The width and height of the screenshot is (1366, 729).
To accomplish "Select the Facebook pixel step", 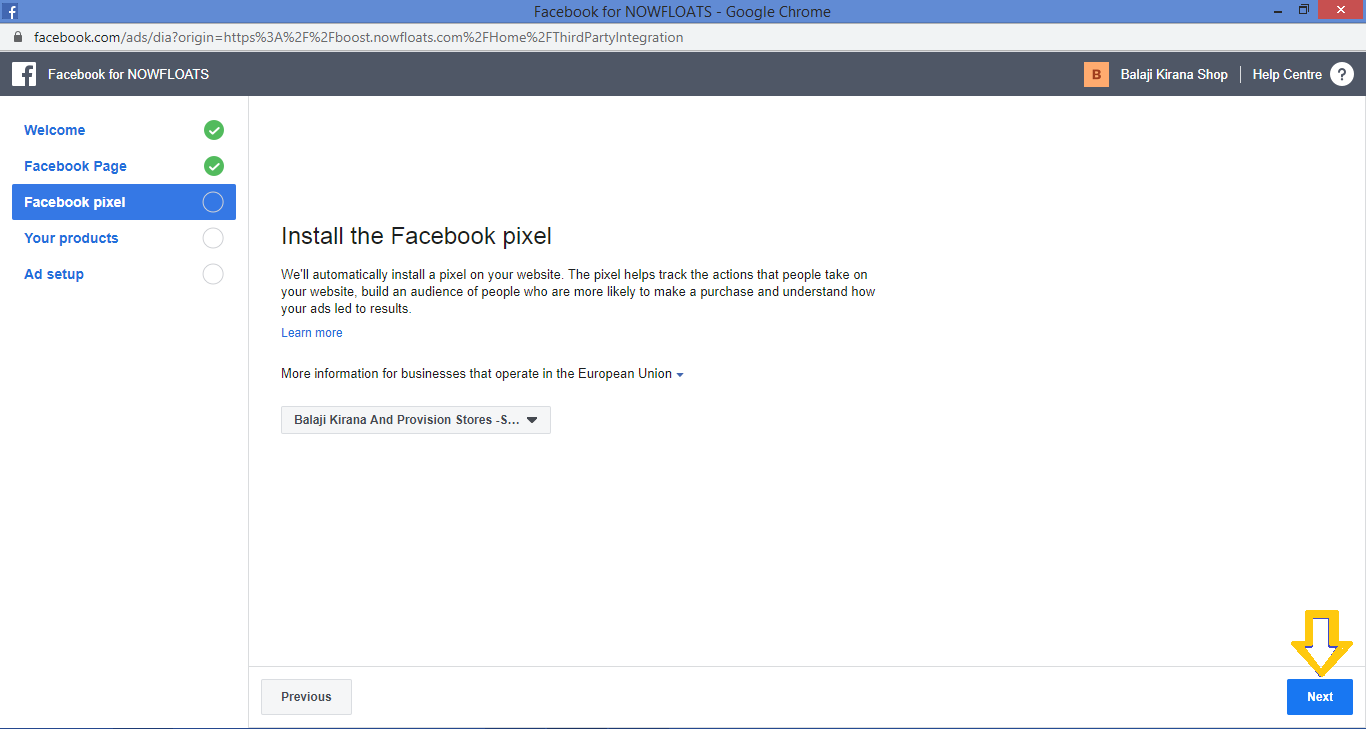I will pyautogui.click(x=124, y=202).
